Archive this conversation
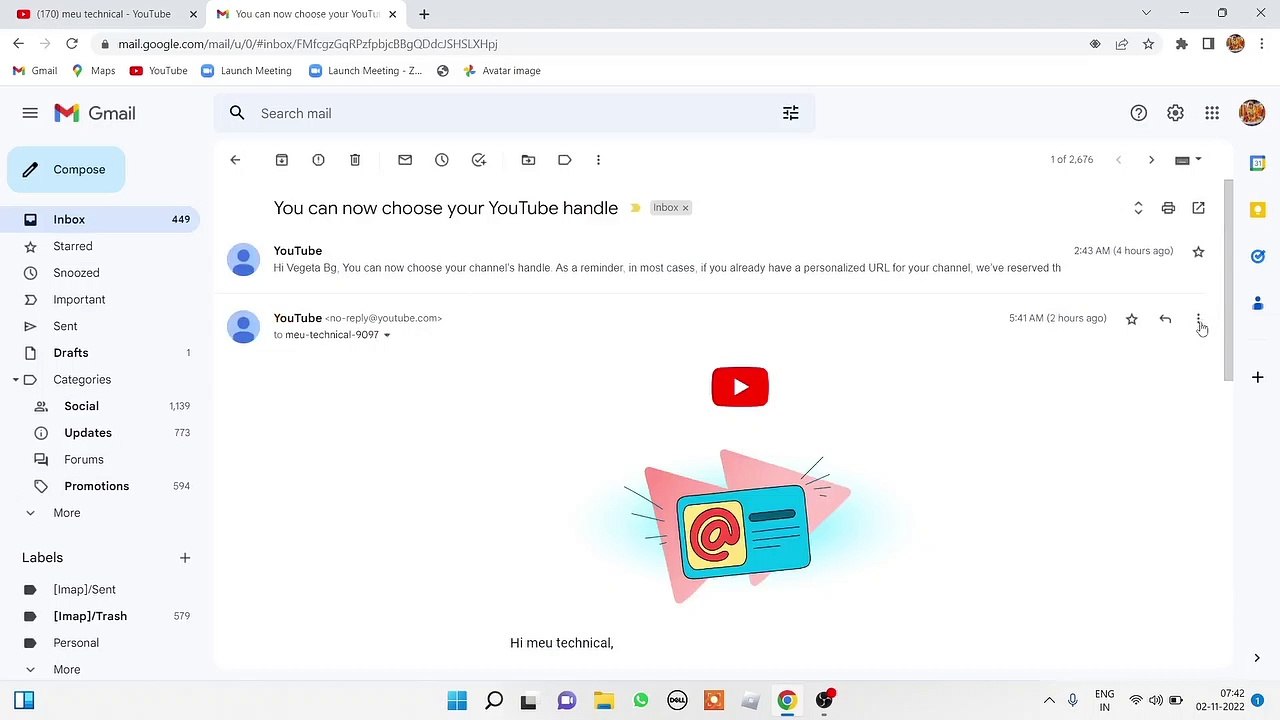1280x720 pixels. 282,160
